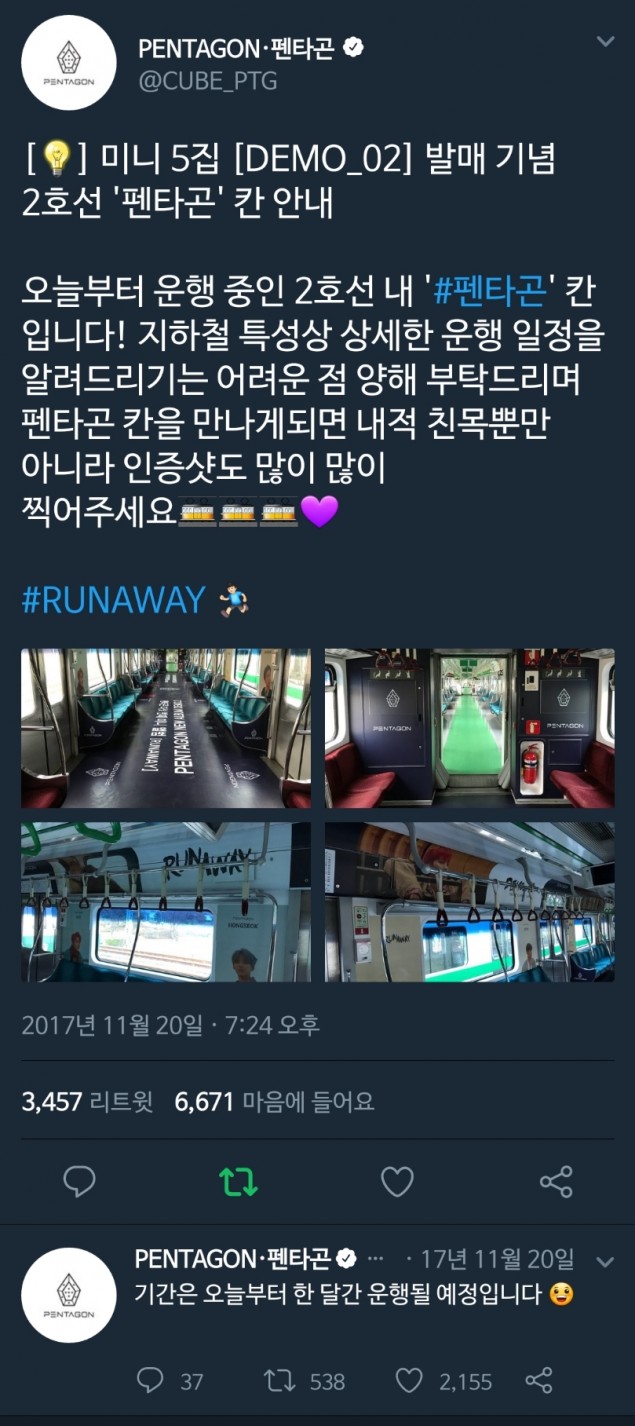
Task: Expand the main tweet options chevron
Action: coord(605,42)
